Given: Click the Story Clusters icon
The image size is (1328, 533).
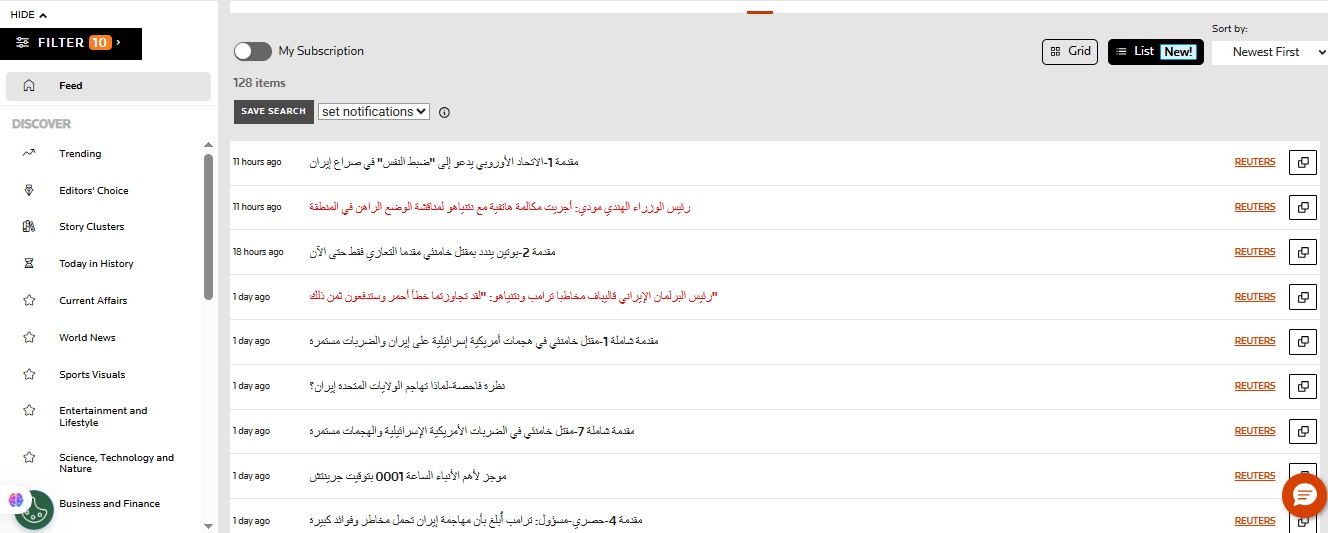Looking at the screenshot, I should click(x=29, y=227).
